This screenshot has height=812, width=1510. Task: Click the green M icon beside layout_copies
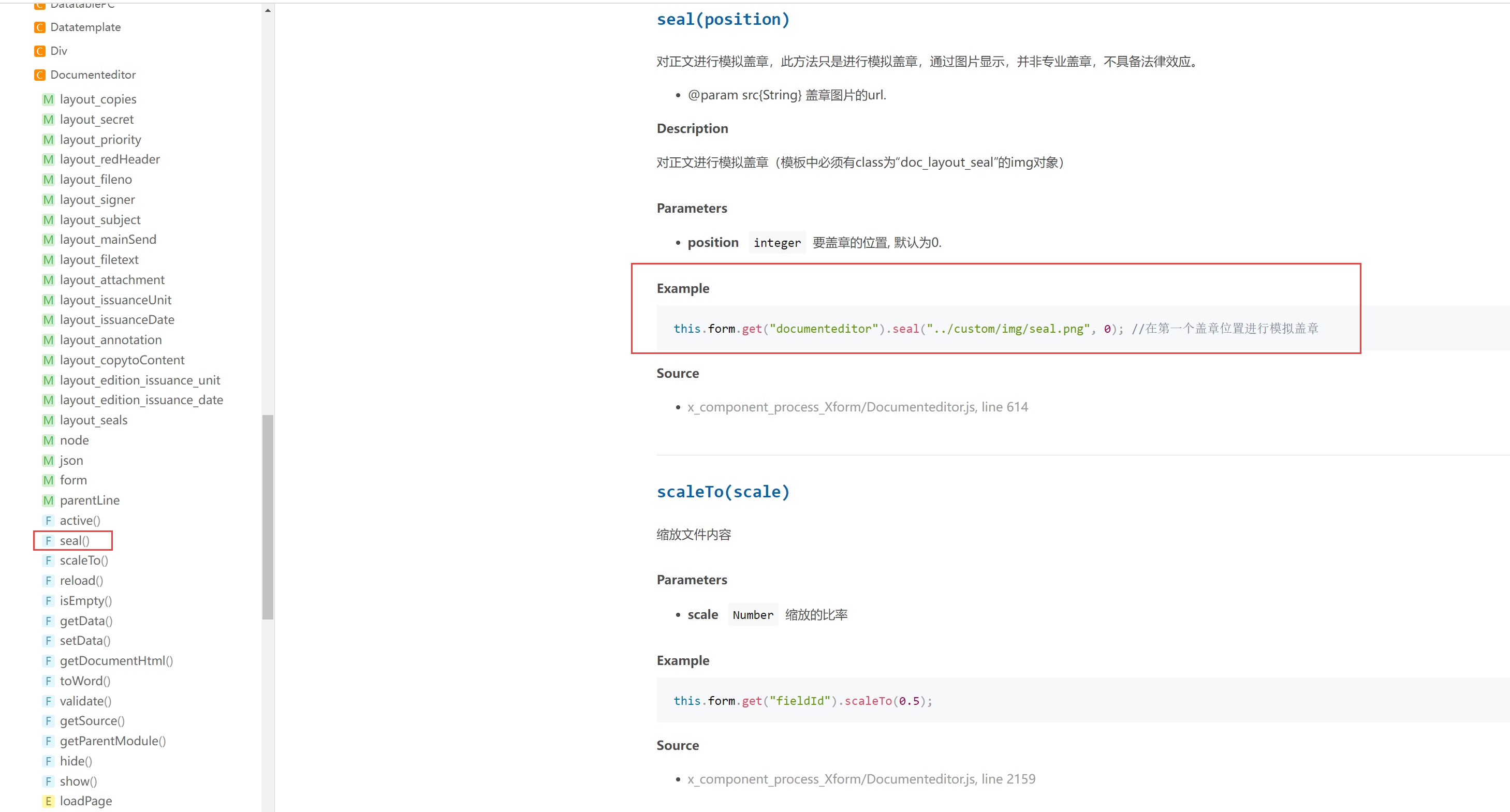tap(48, 99)
